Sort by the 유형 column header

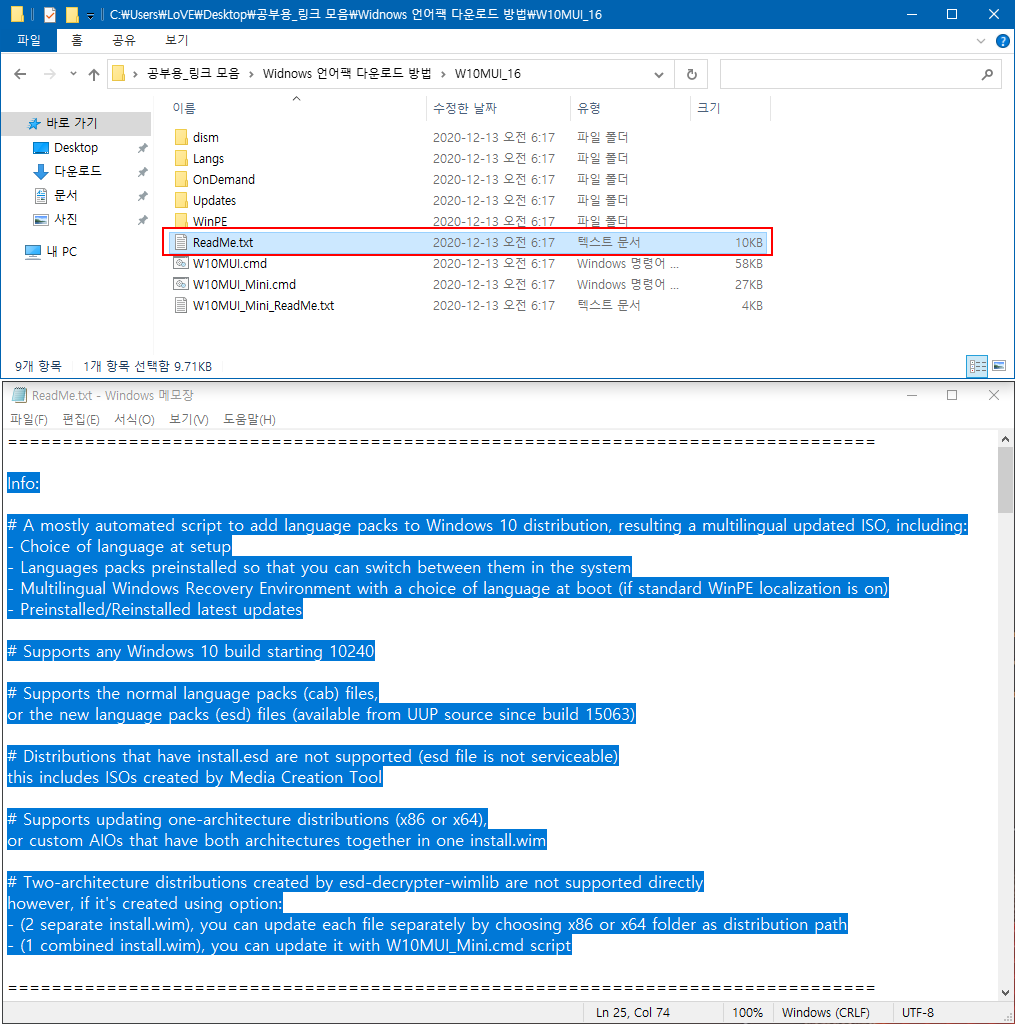click(x=589, y=108)
